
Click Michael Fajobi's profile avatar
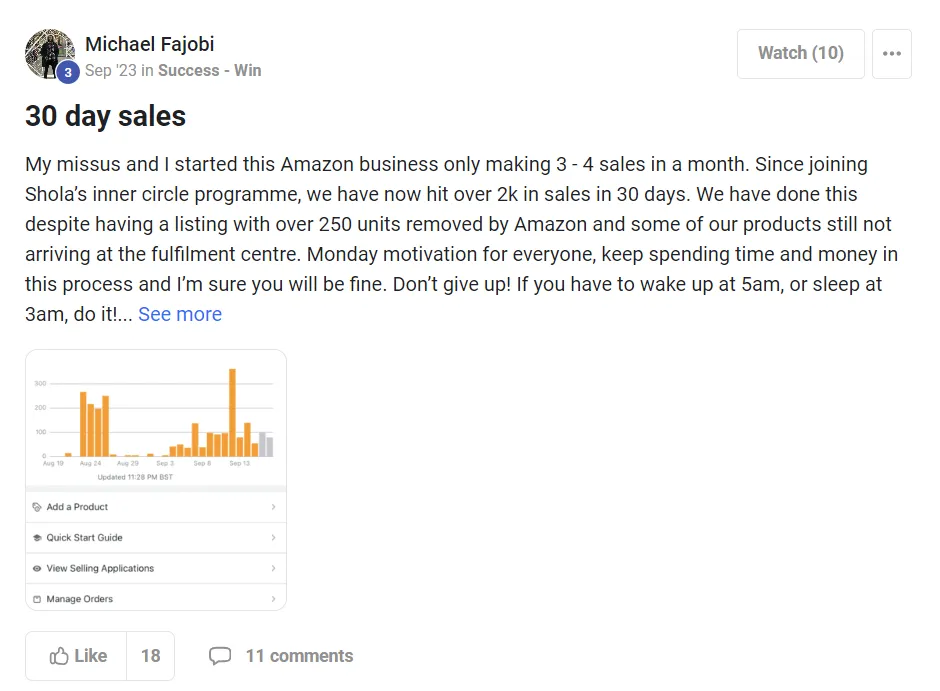pos(48,52)
